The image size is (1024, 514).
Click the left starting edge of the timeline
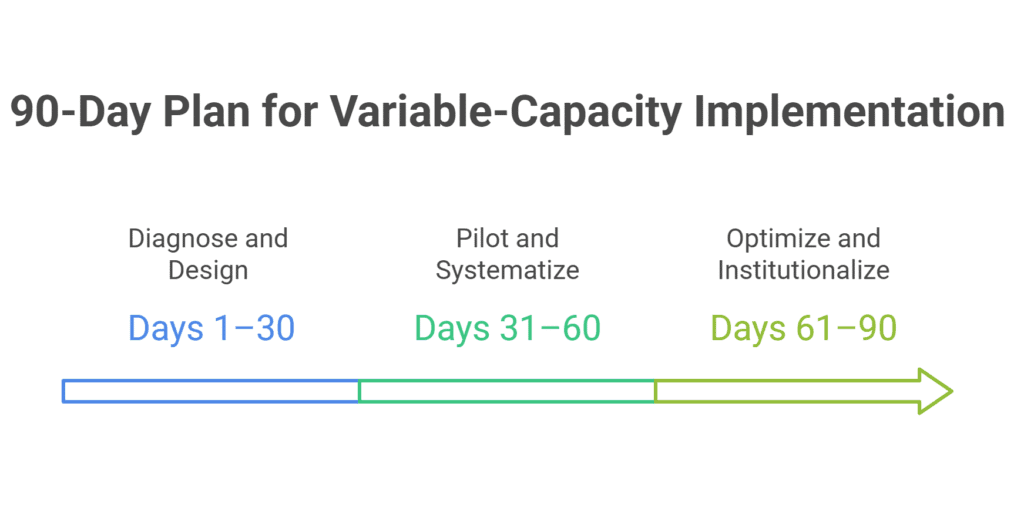click(63, 391)
